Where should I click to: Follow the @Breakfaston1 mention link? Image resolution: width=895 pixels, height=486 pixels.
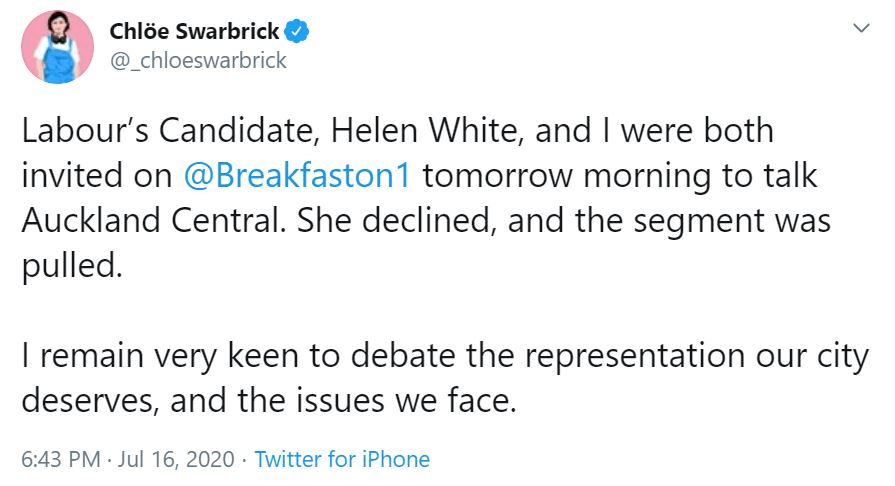pos(298,174)
